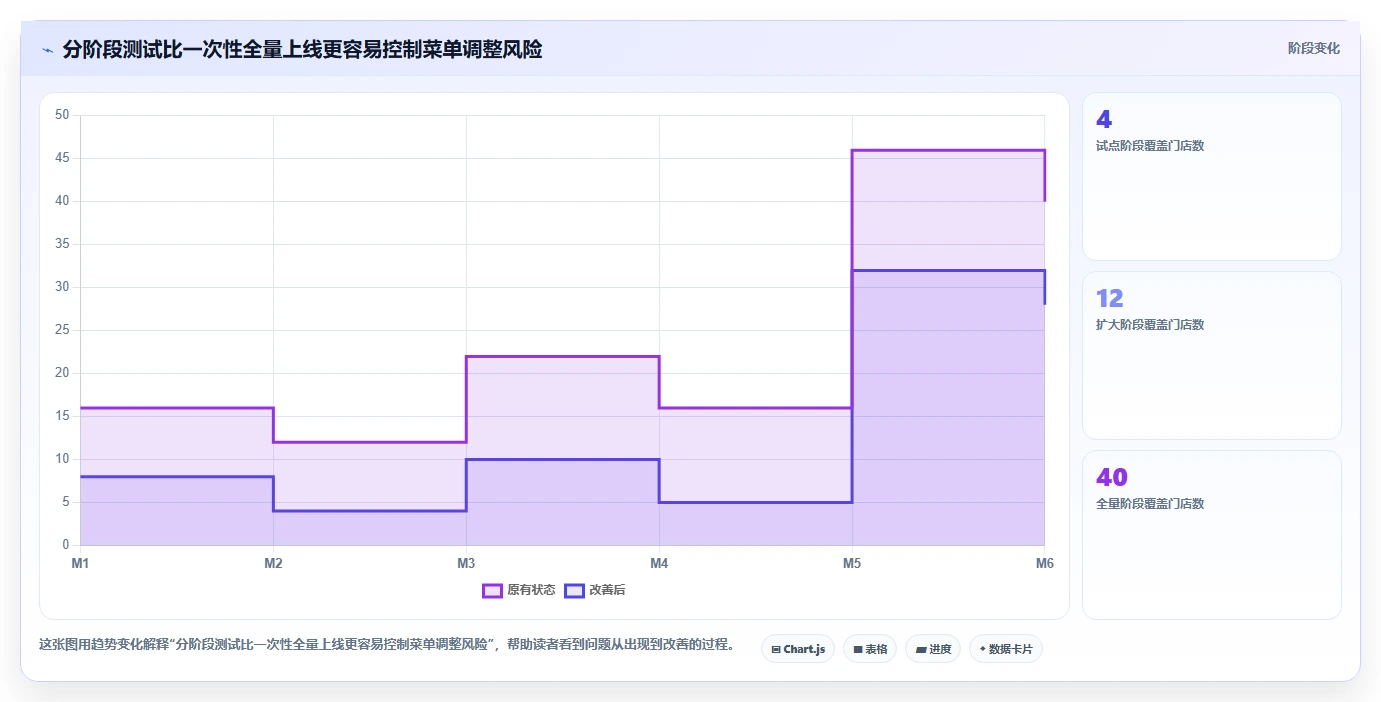Click the 阶段变化 label in header

coord(1313,48)
